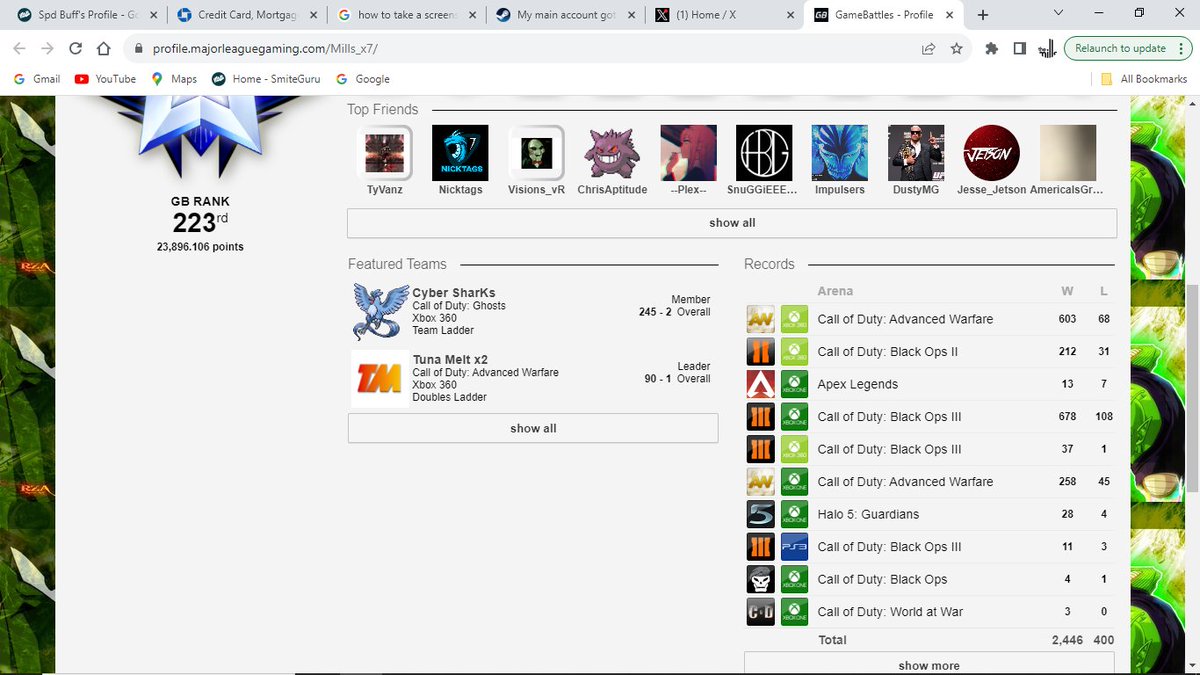Open Gmail bookmark
The height and width of the screenshot is (675, 1200).
(37, 79)
